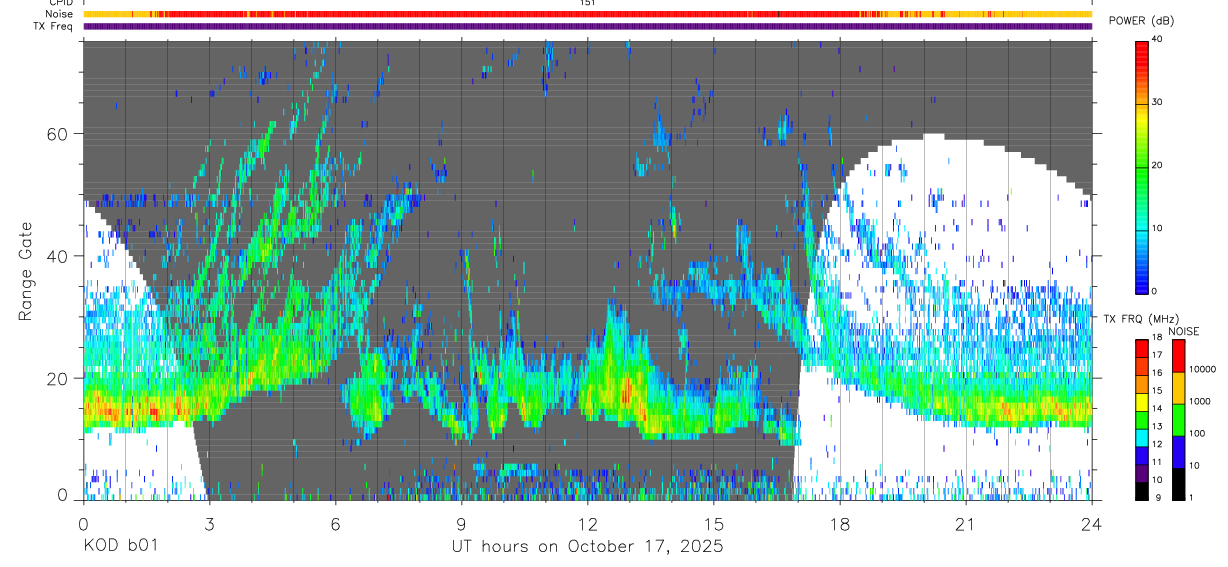
Task: Click hour 0 on the UT axis
Action: click(83, 523)
